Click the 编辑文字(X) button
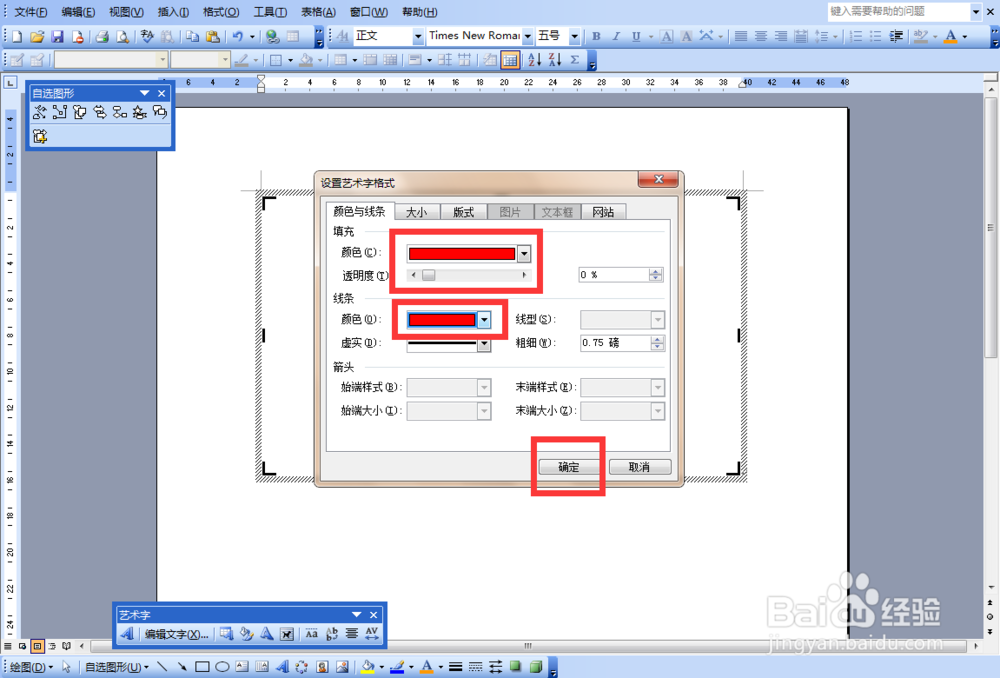Viewport: 1000px width, 678px height. pos(176,634)
